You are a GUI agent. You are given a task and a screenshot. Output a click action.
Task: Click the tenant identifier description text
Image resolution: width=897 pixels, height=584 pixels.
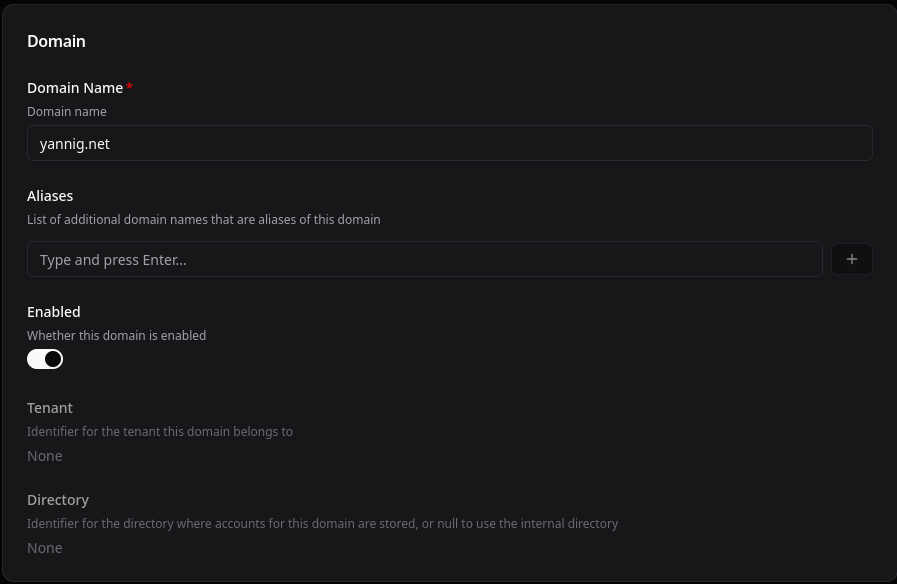click(160, 432)
